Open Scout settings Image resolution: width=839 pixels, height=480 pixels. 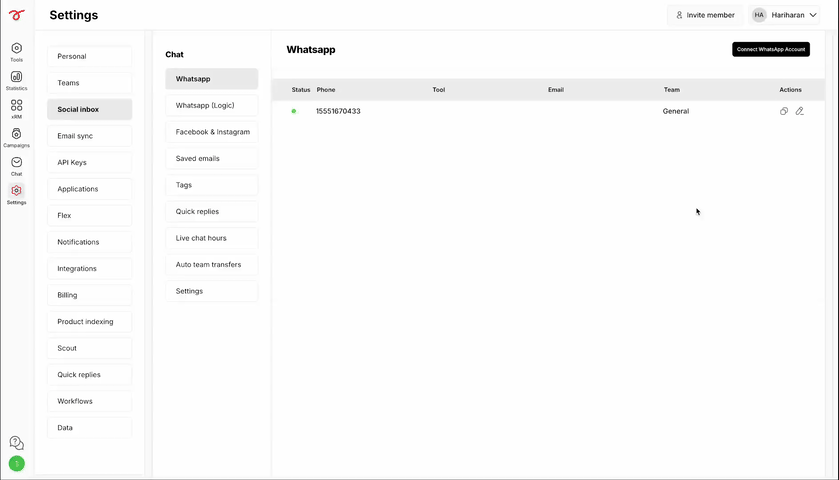point(89,348)
